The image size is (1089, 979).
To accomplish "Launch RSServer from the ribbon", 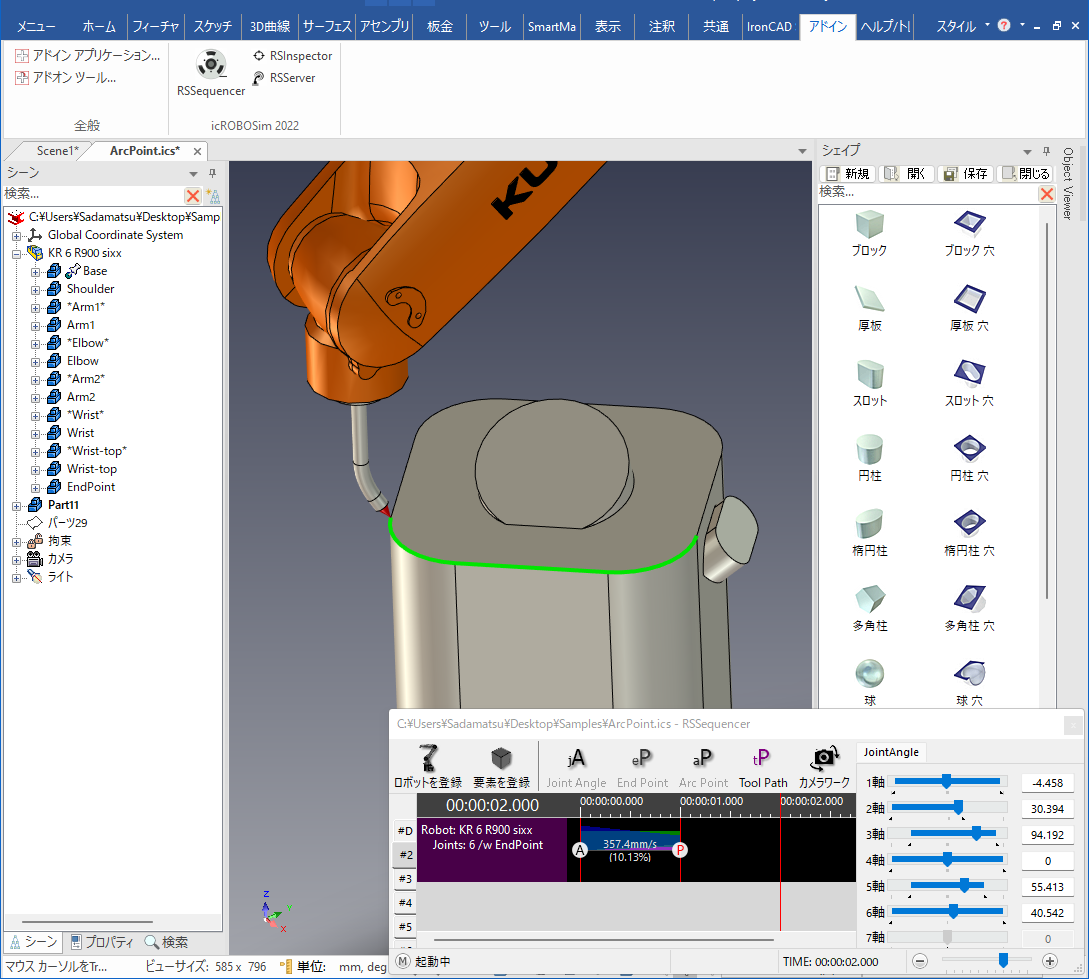I will pos(259,78).
